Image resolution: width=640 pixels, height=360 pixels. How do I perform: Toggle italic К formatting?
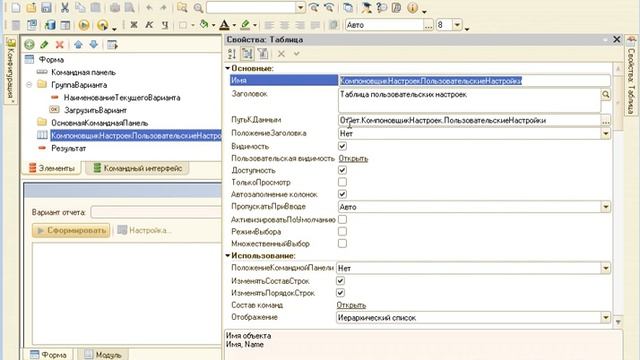click(149, 25)
